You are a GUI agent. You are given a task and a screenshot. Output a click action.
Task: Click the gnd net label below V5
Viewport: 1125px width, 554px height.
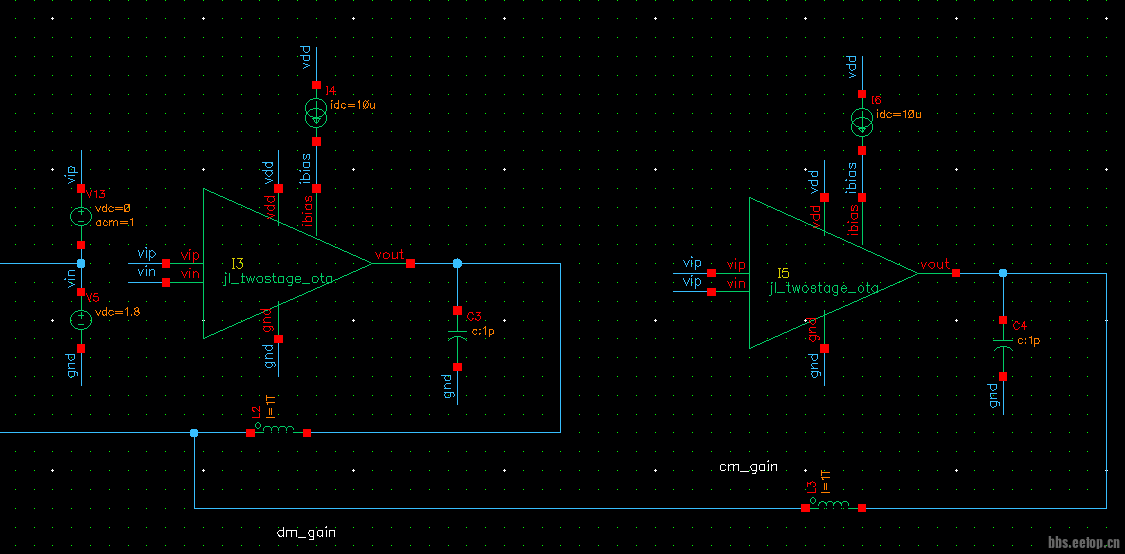[x=72, y=364]
